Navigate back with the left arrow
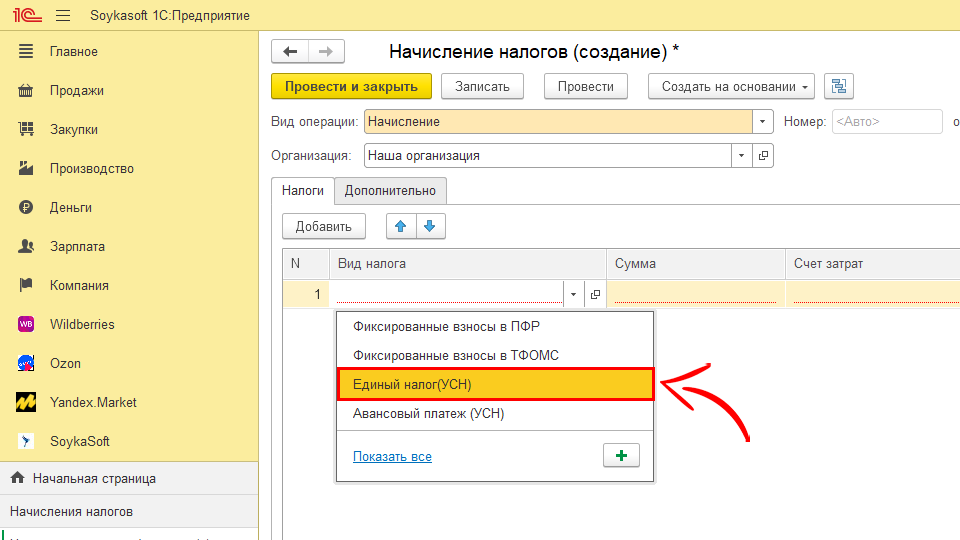This screenshot has height=540, width=960. [x=290, y=51]
